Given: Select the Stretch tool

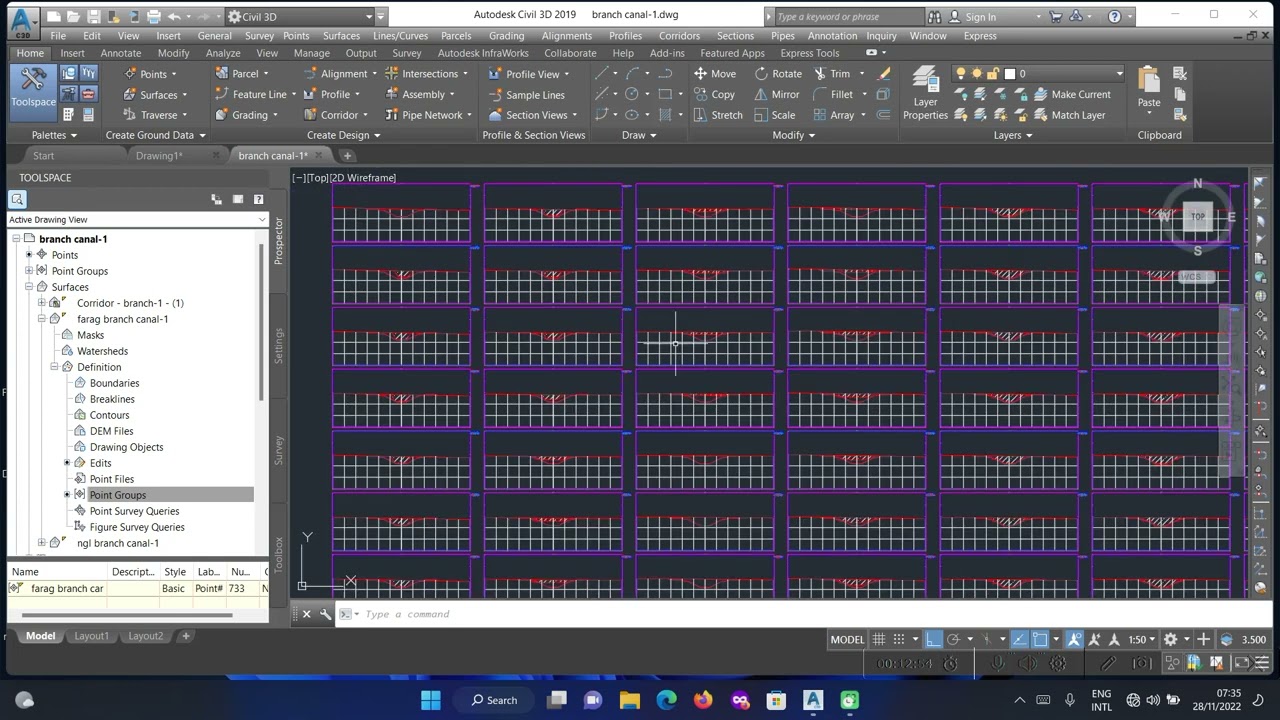Looking at the screenshot, I should tap(718, 115).
